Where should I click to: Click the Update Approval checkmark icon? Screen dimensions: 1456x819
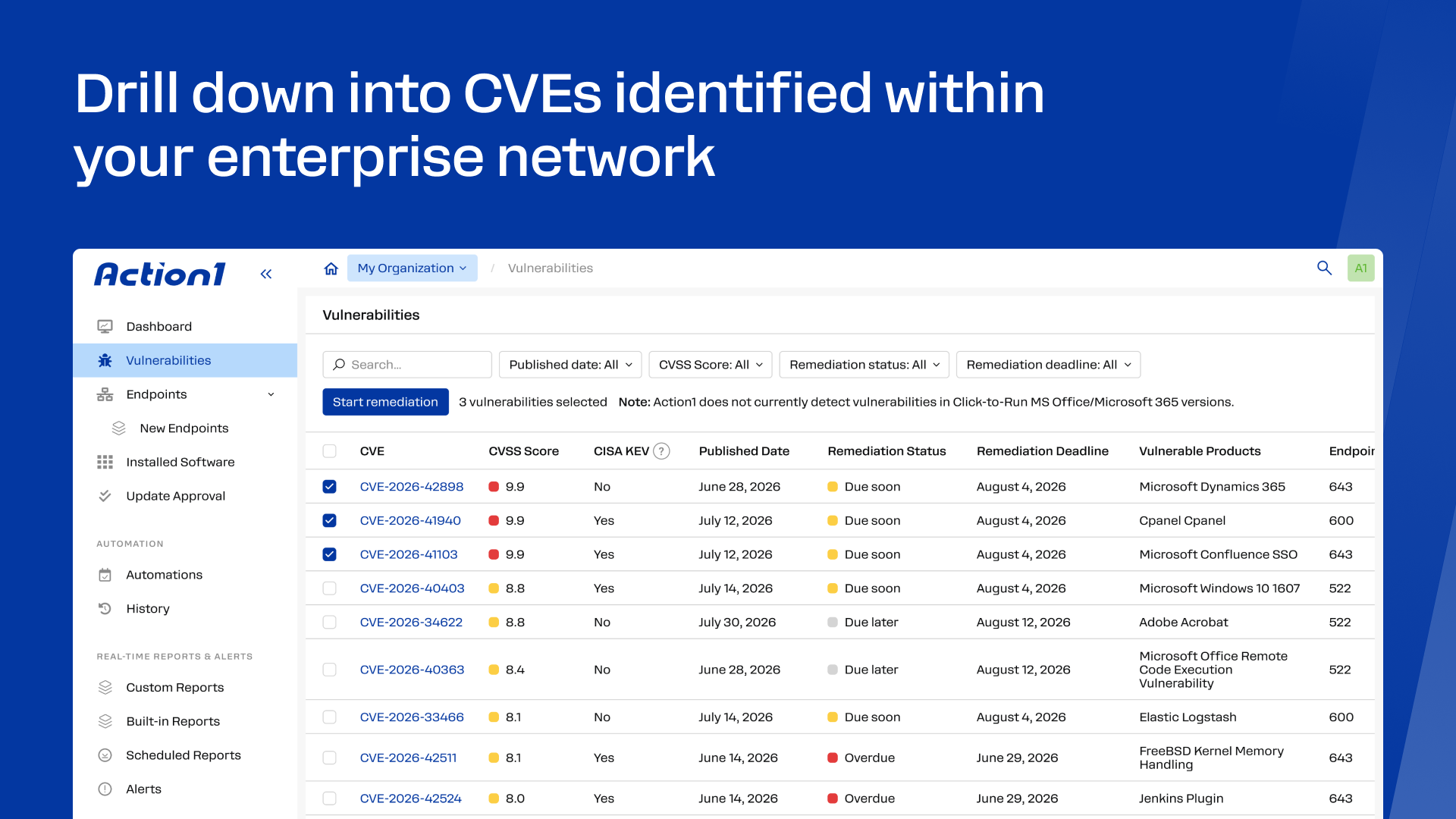(x=105, y=496)
